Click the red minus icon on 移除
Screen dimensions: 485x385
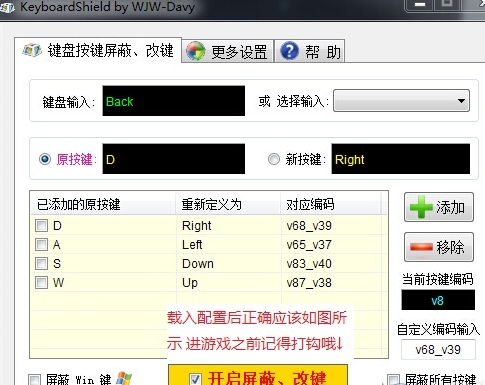(421, 247)
